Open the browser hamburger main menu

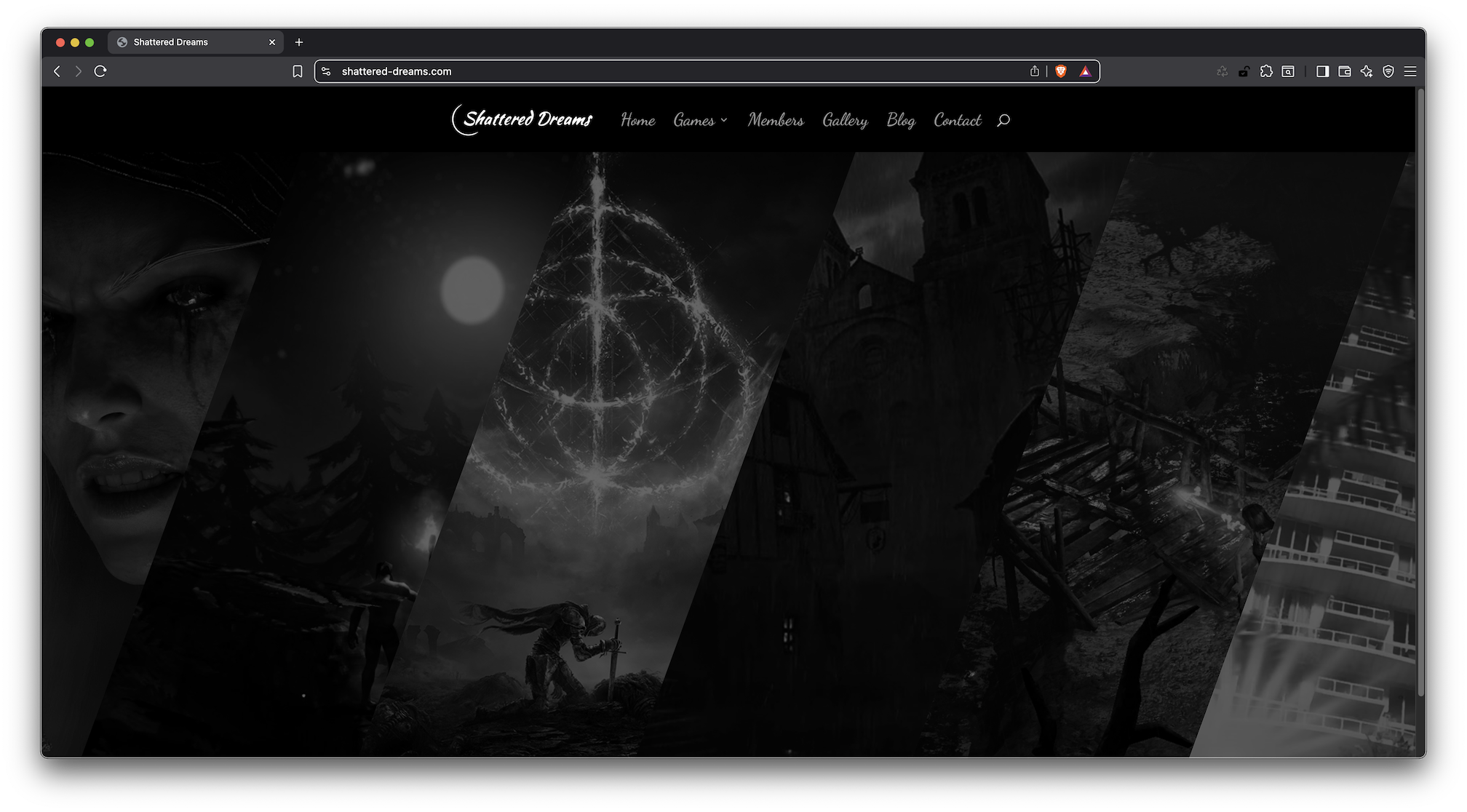pos(1410,71)
